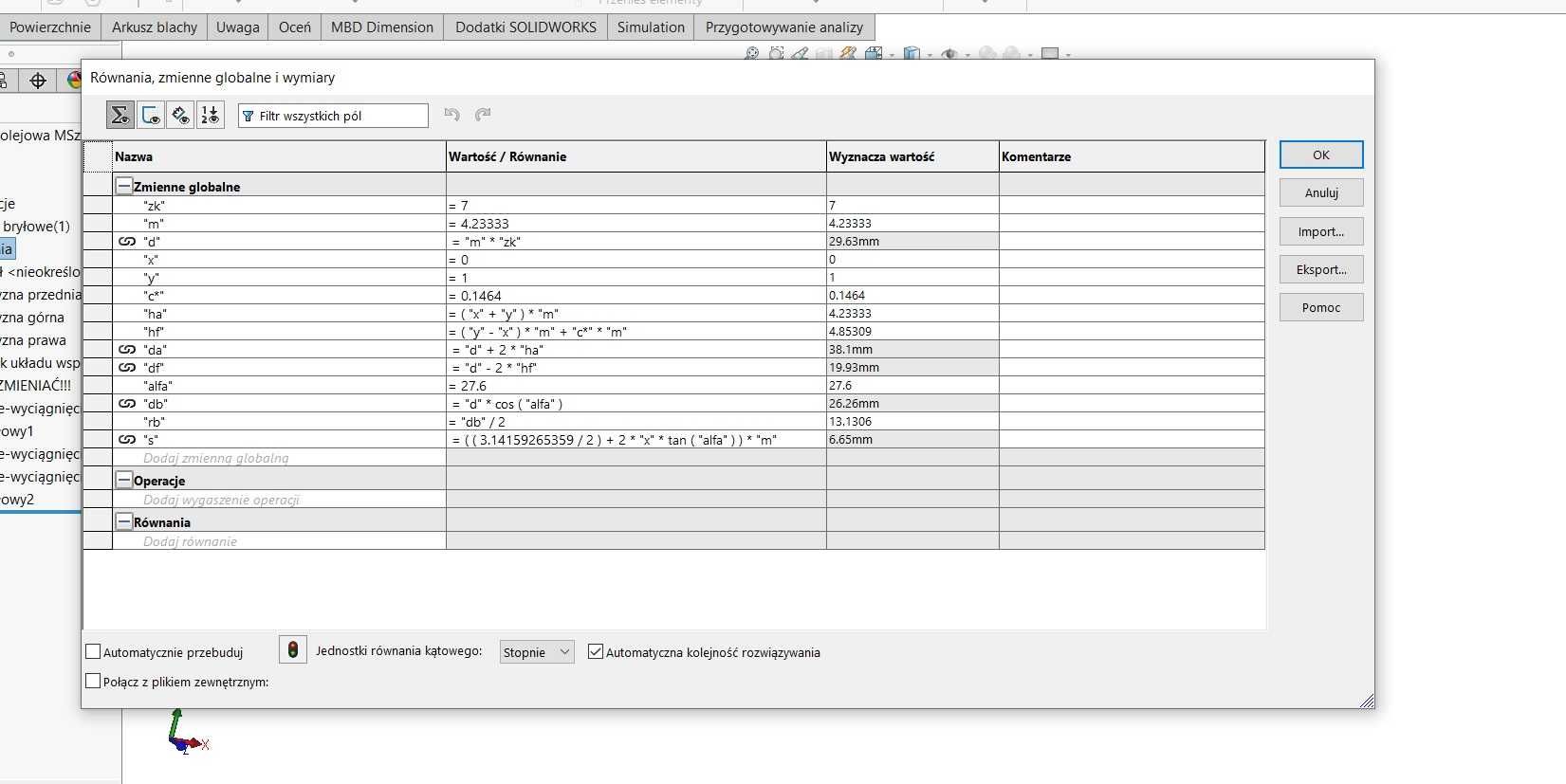Open the Arkusz blachy tab

coord(155,27)
